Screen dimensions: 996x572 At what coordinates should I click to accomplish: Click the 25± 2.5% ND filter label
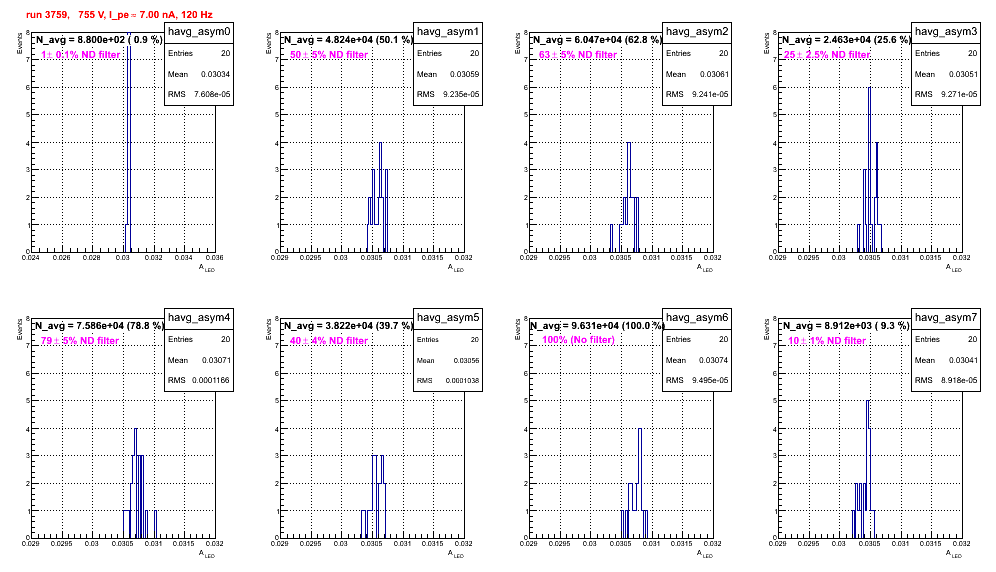827,55
